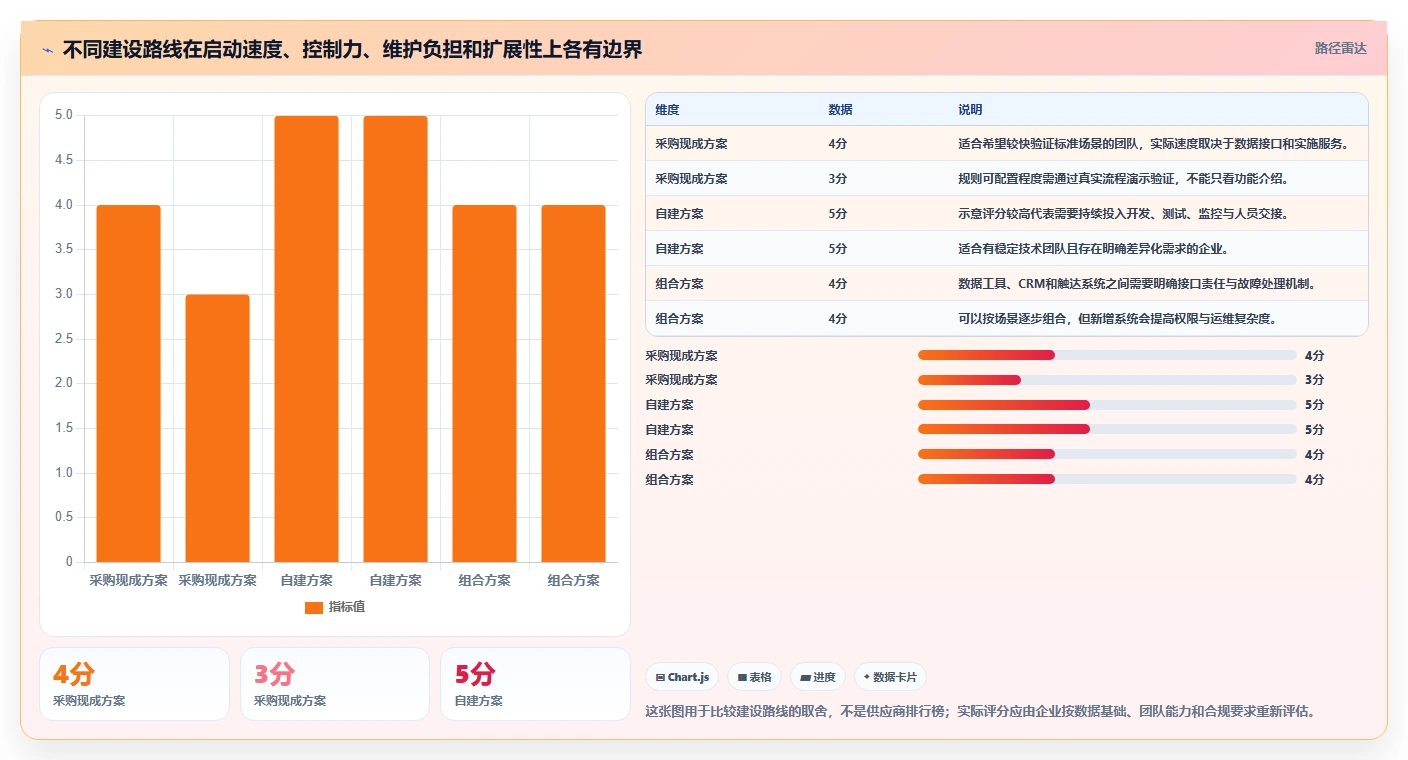Click the 数据 column header
Image resolution: width=1408 pixels, height=760 pixels.
(x=841, y=109)
